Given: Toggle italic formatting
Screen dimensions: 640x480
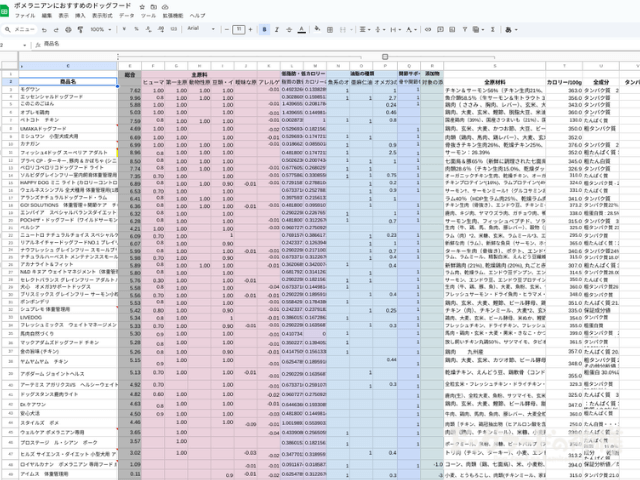Looking at the screenshot, I should [277, 29].
